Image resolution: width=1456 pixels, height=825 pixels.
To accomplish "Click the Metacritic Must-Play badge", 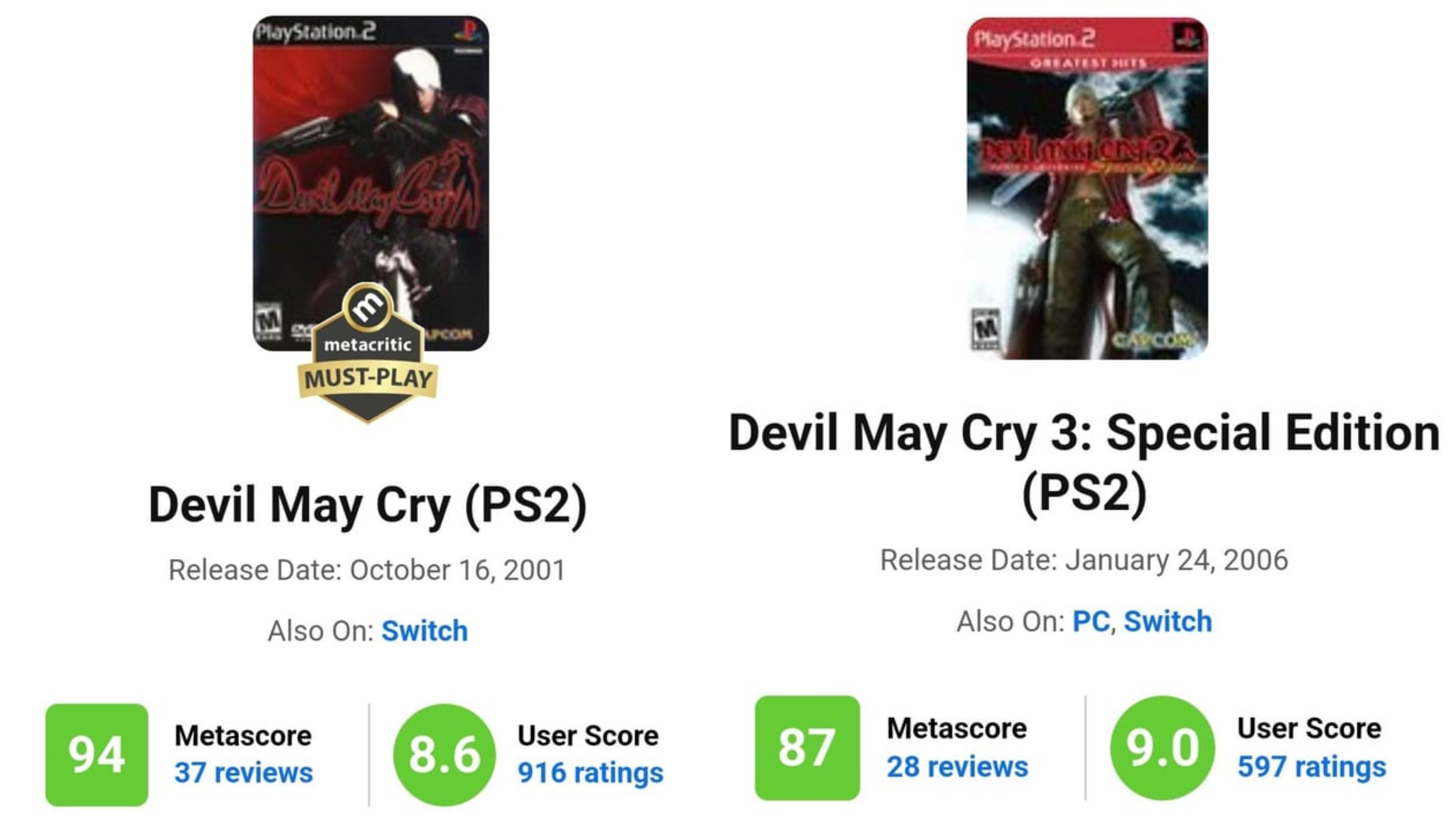I will pos(368,352).
